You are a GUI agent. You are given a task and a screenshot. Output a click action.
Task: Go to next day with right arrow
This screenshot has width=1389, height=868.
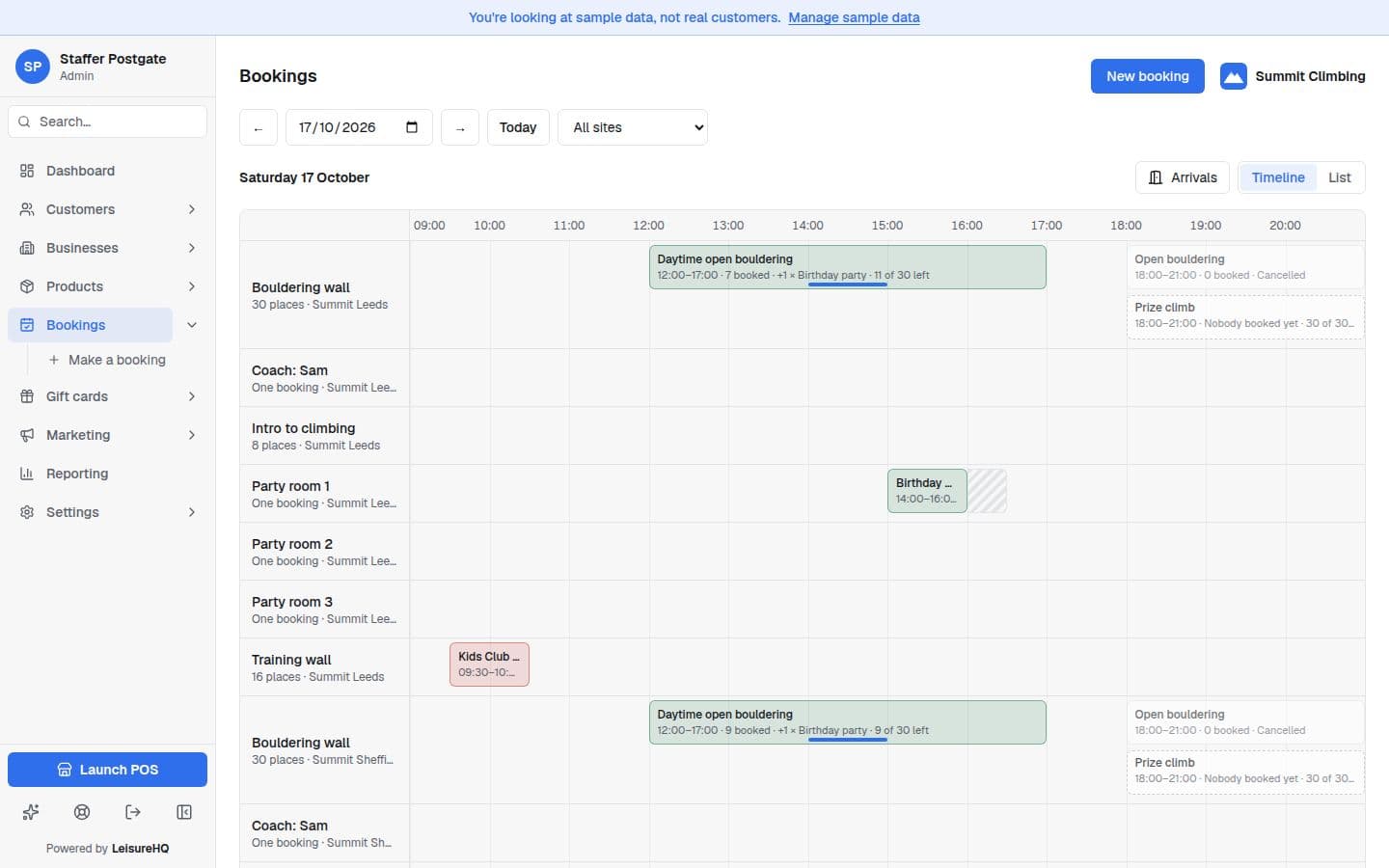point(460,127)
